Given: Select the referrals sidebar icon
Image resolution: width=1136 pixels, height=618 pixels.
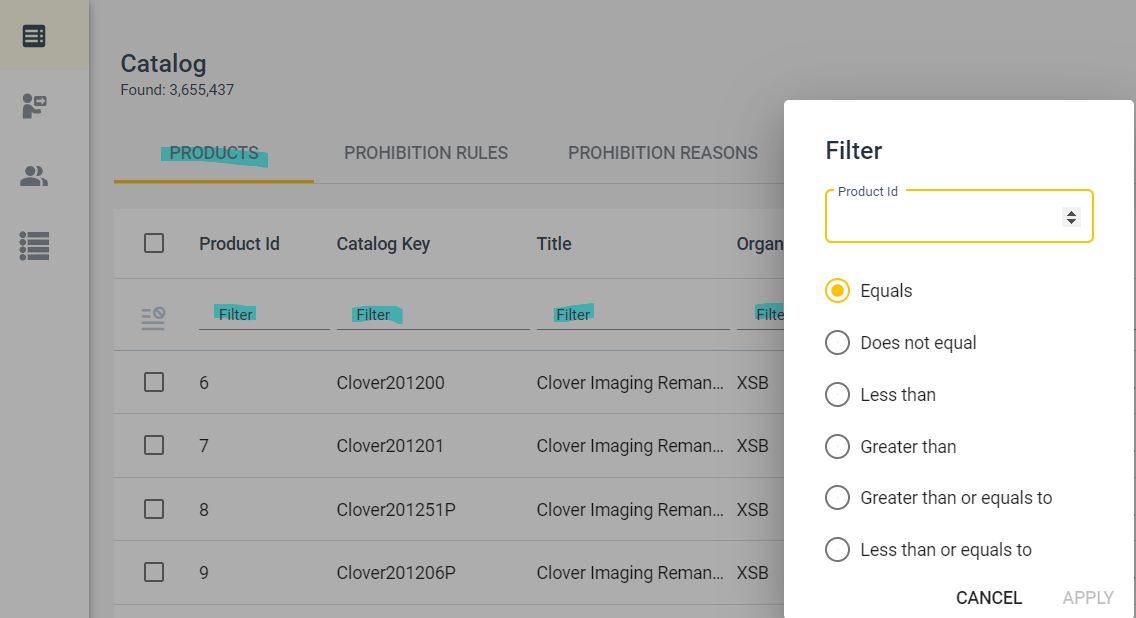Looking at the screenshot, I should [x=33, y=105].
